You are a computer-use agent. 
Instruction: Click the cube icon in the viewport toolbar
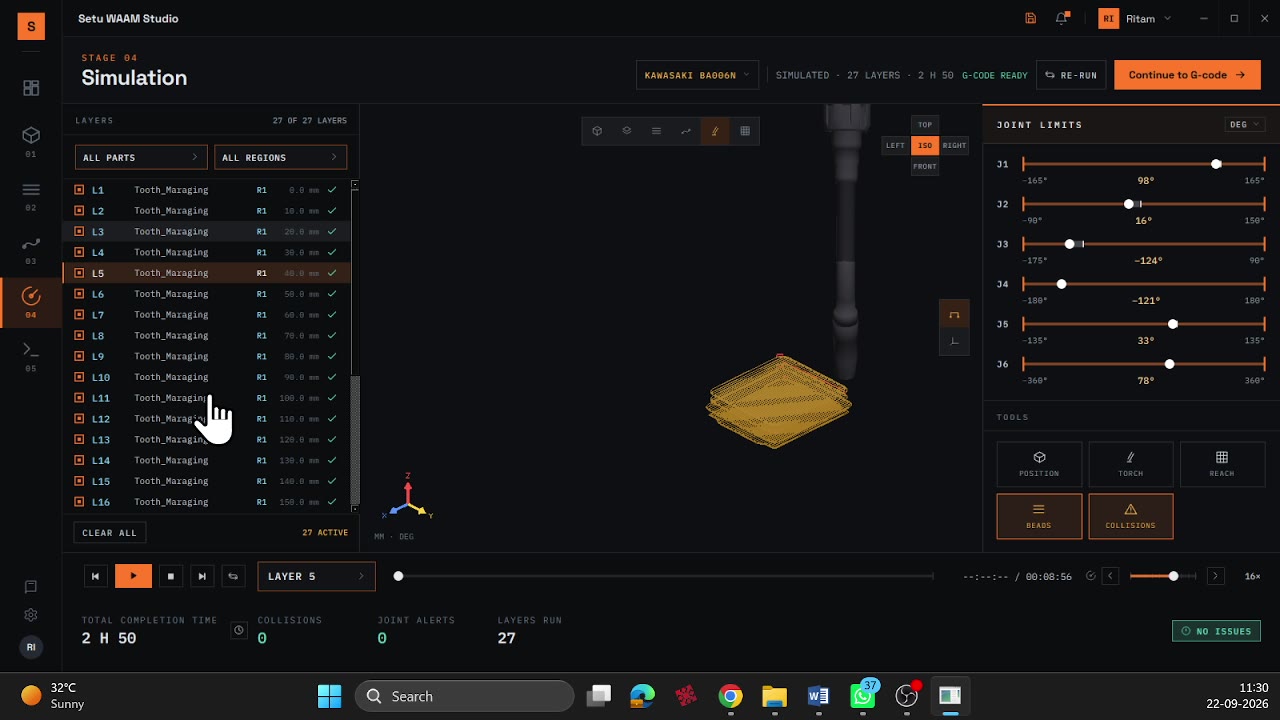pos(597,131)
